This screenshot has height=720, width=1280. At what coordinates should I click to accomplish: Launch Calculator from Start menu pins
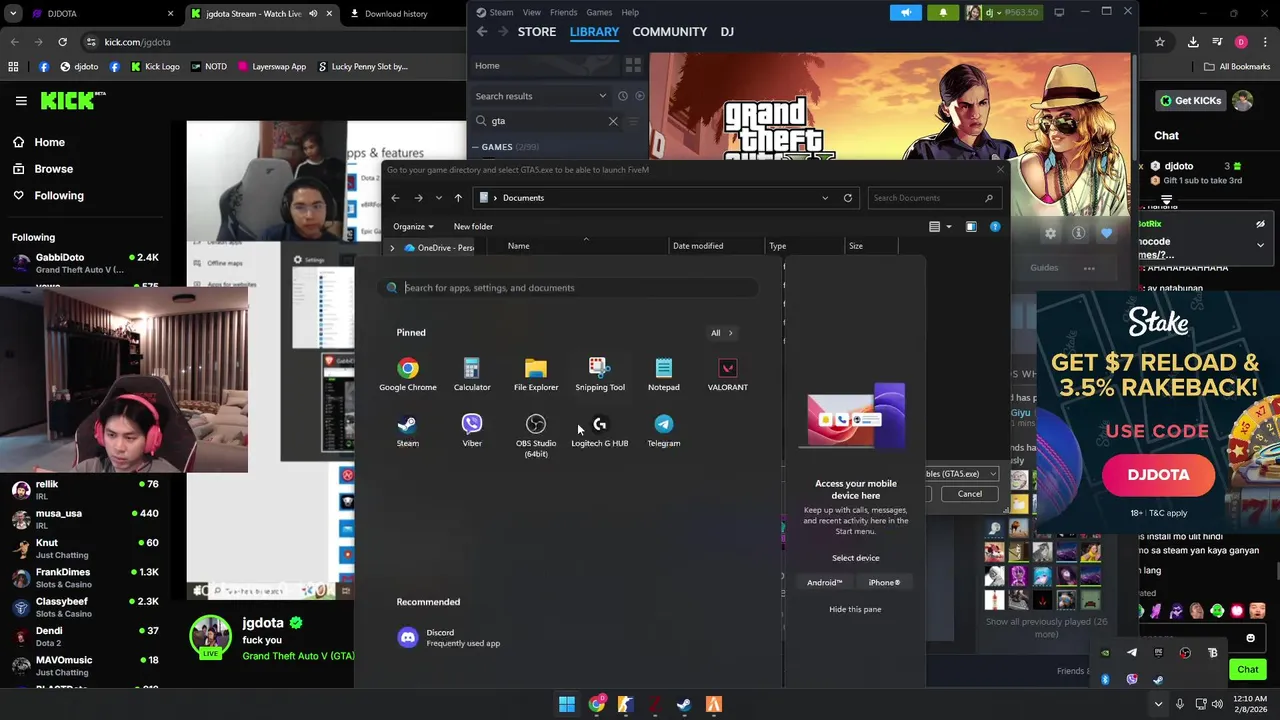(472, 374)
